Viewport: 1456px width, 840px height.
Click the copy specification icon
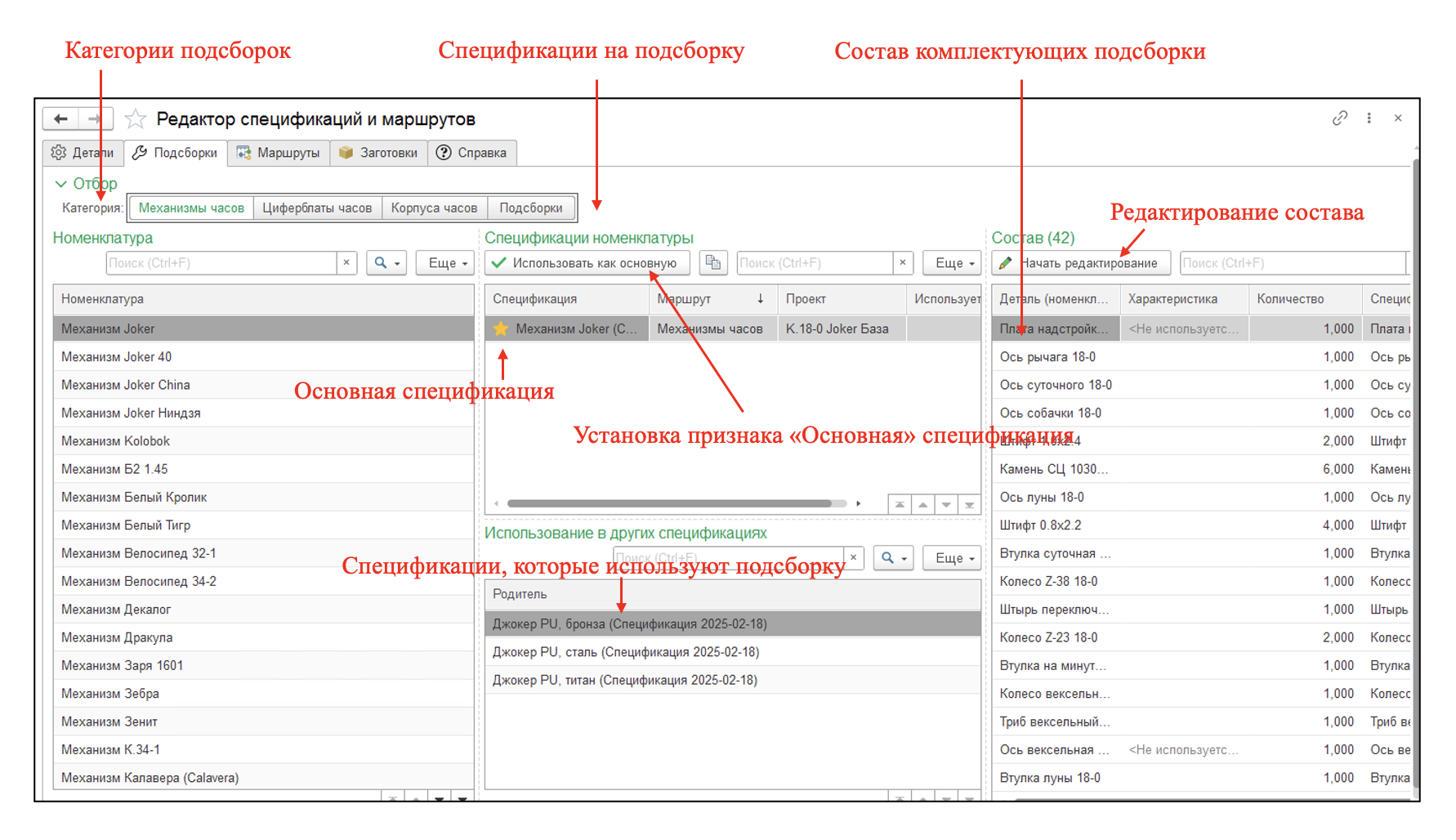[x=713, y=263]
